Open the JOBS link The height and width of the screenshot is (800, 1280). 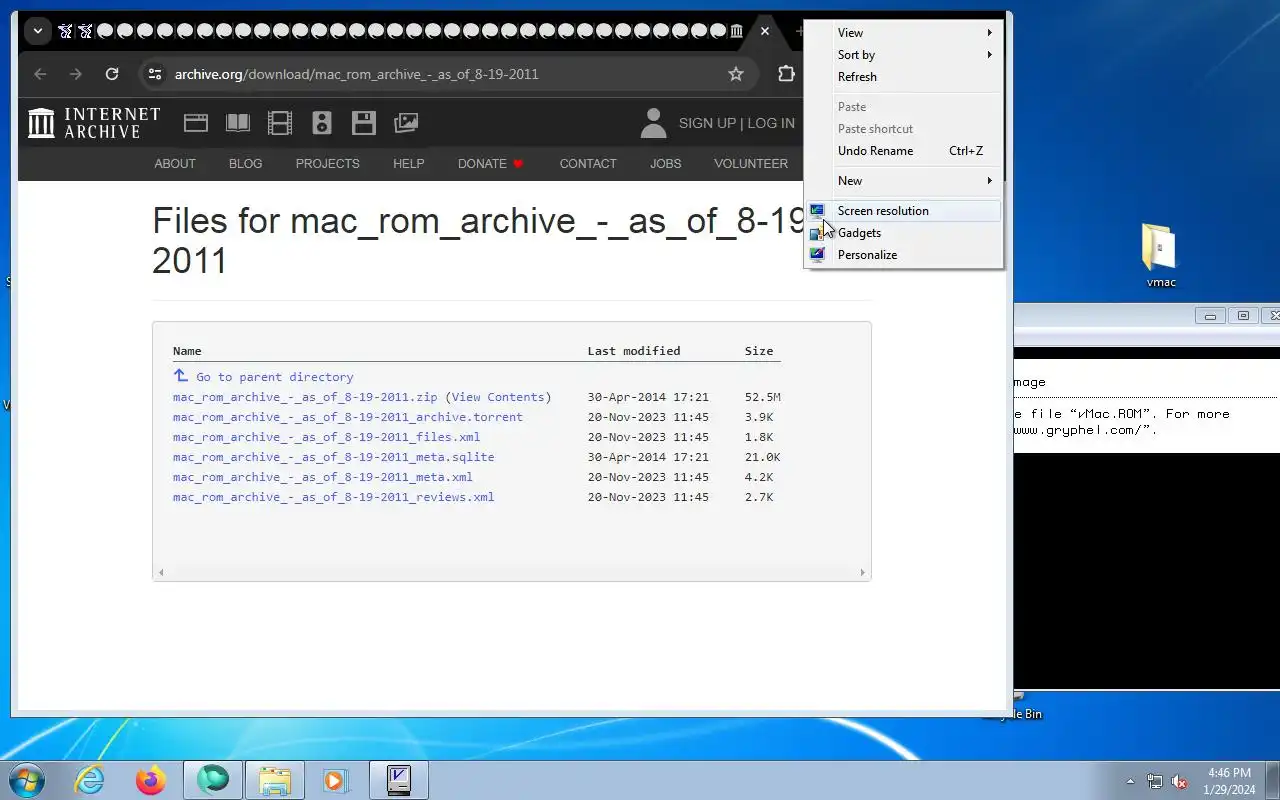(665, 163)
